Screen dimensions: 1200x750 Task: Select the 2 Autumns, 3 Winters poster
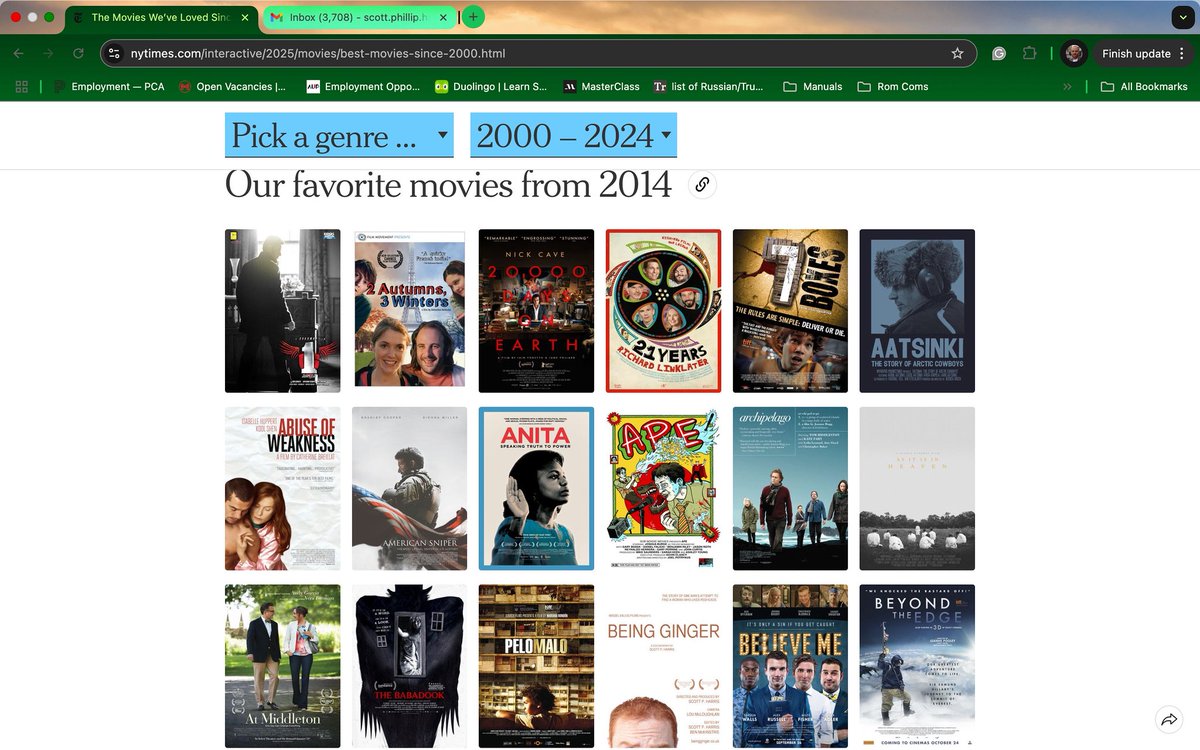tap(409, 311)
